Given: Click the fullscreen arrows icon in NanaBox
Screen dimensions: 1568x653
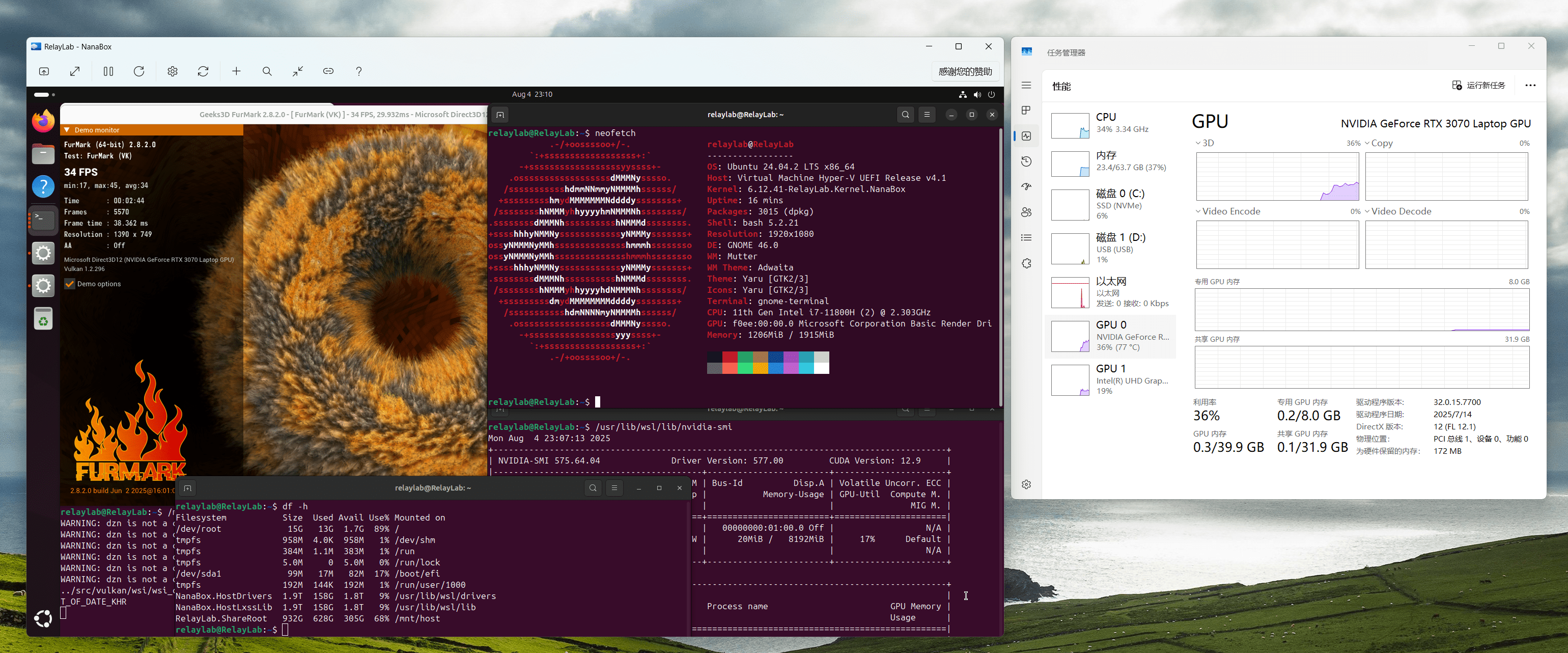Looking at the screenshot, I should [x=75, y=71].
